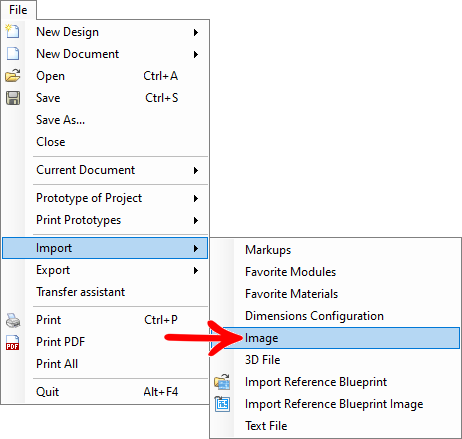Viewport: 462px width, 439px height.
Task: Click the Print printer icon
Action: (x=13, y=320)
